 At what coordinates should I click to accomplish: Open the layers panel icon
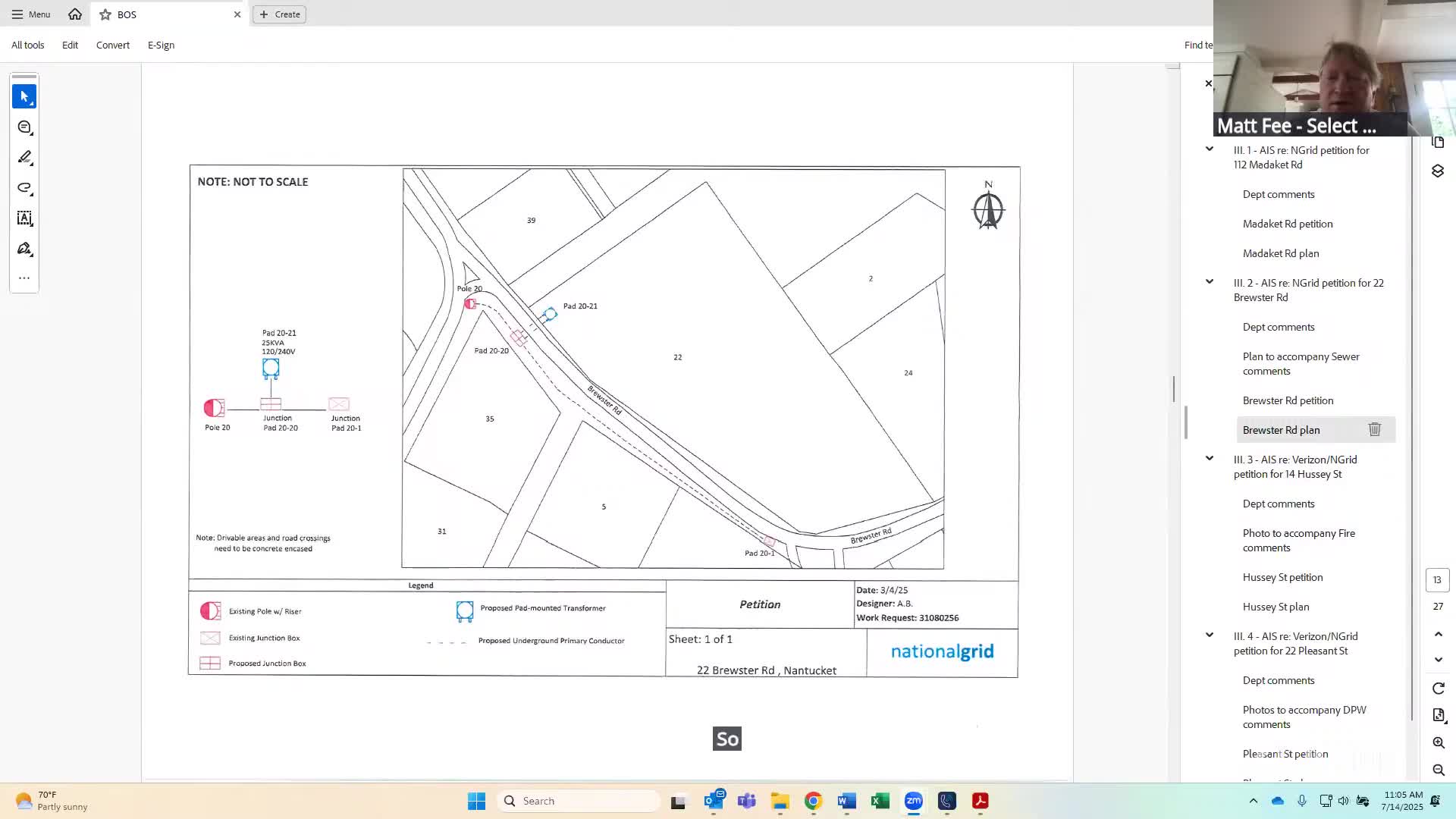pos(1438,171)
